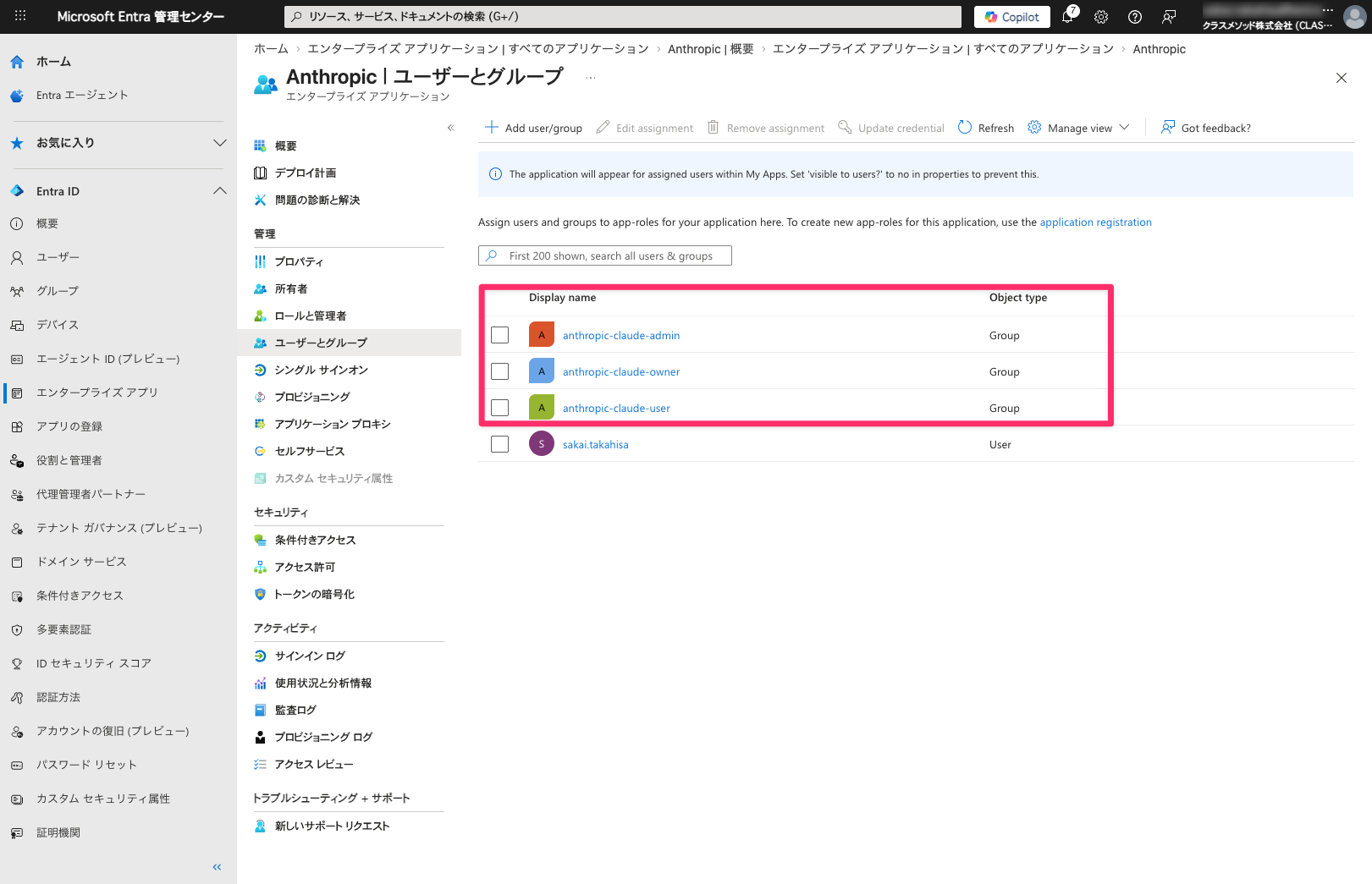Open シングル サインオン in the resource menu
Image resolution: width=1372 pixels, height=884 pixels.
click(321, 370)
